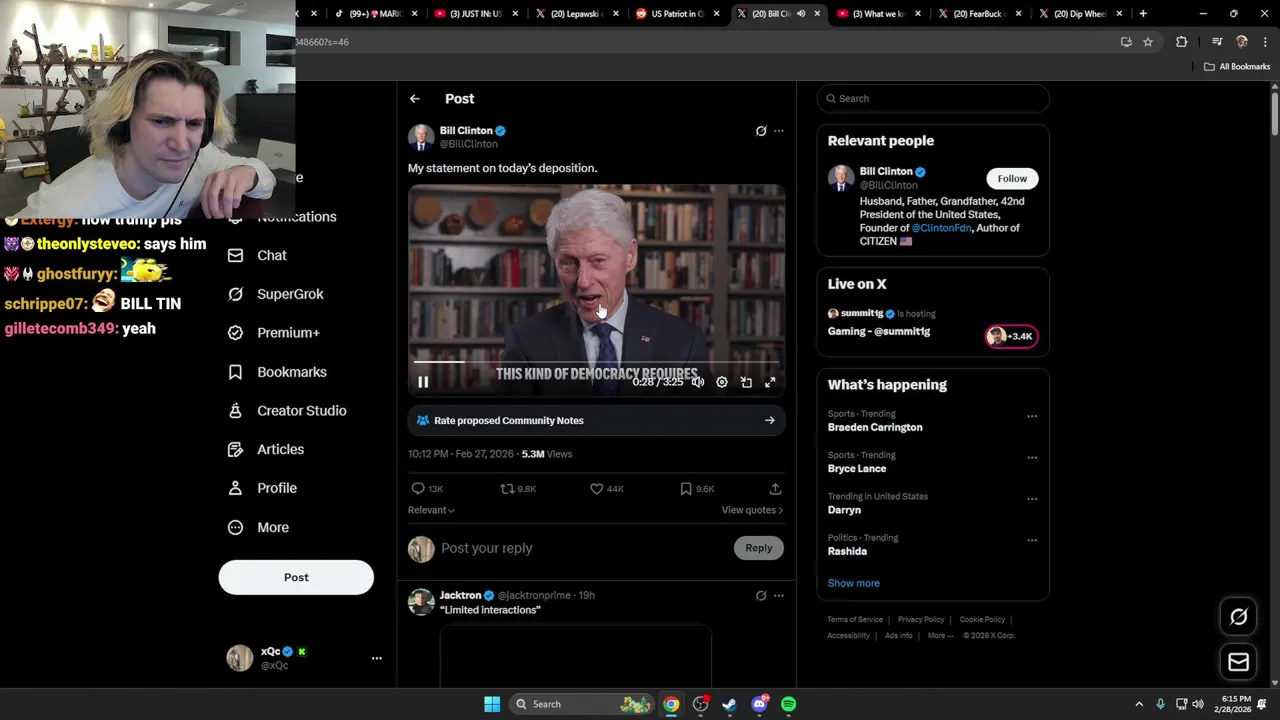Image resolution: width=1280 pixels, height=720 pixels.
Task: Mute the Bill Clinton tab audio
Action: coord(801,14)
